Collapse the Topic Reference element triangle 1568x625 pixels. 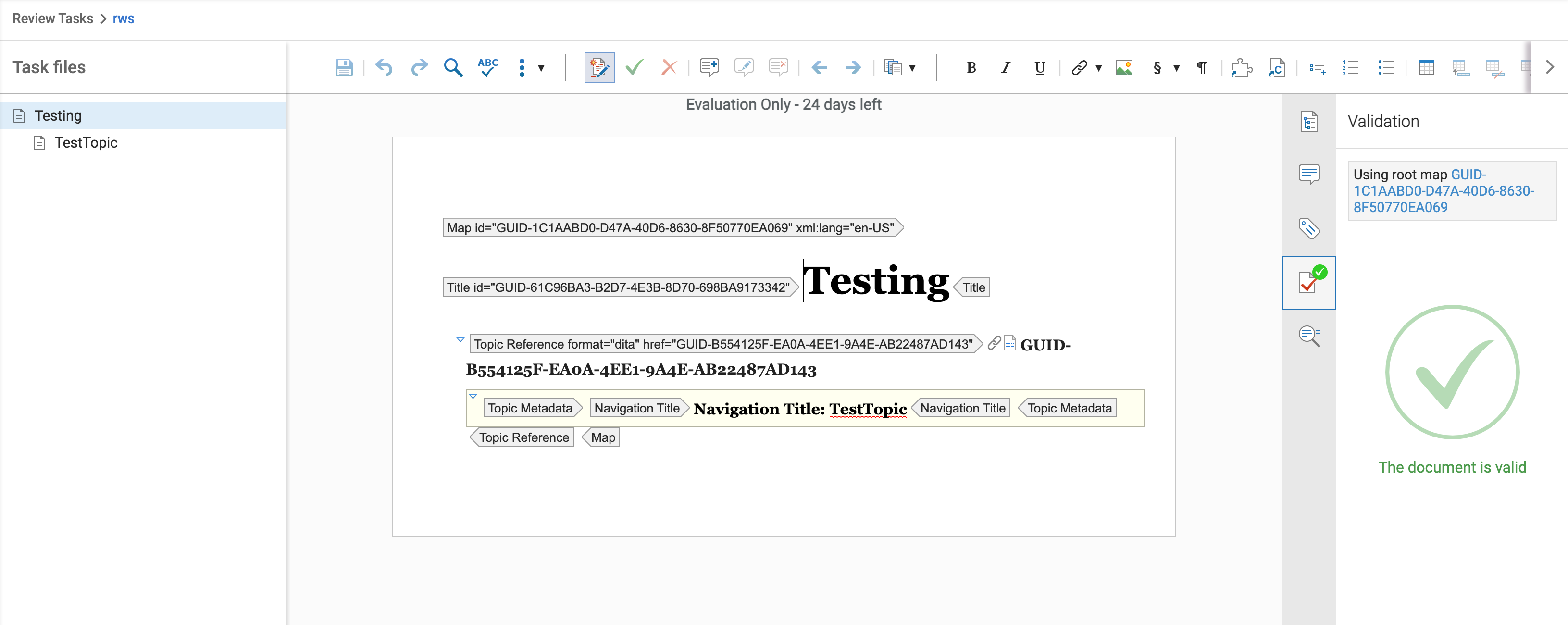[460, 339]
